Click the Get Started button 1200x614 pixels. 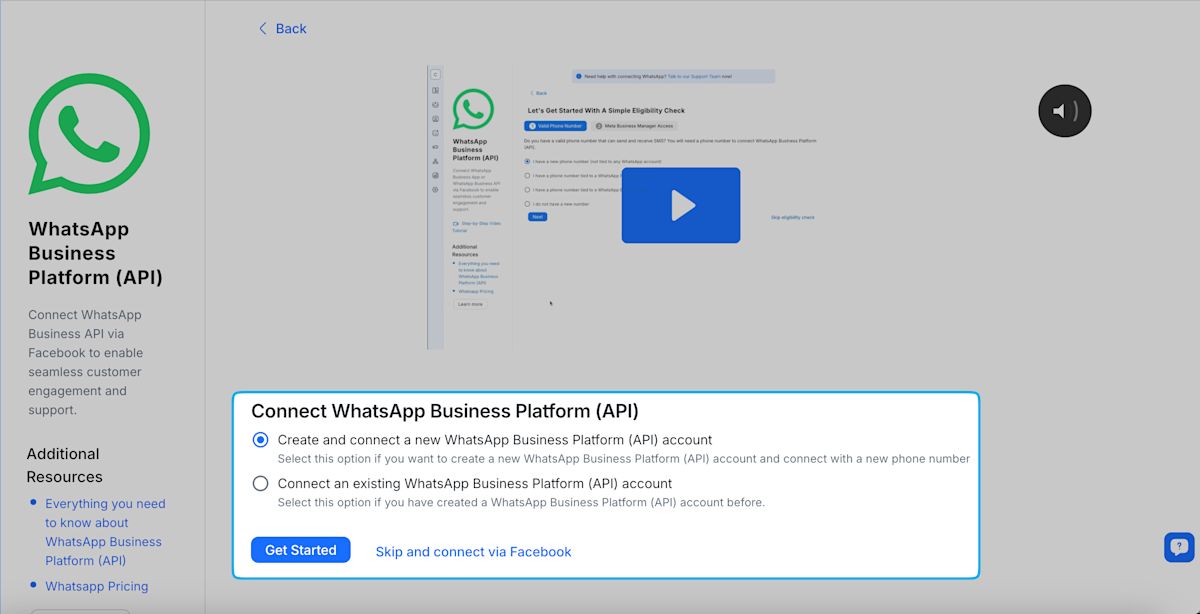pyautogui.click(x=300, y=549)
